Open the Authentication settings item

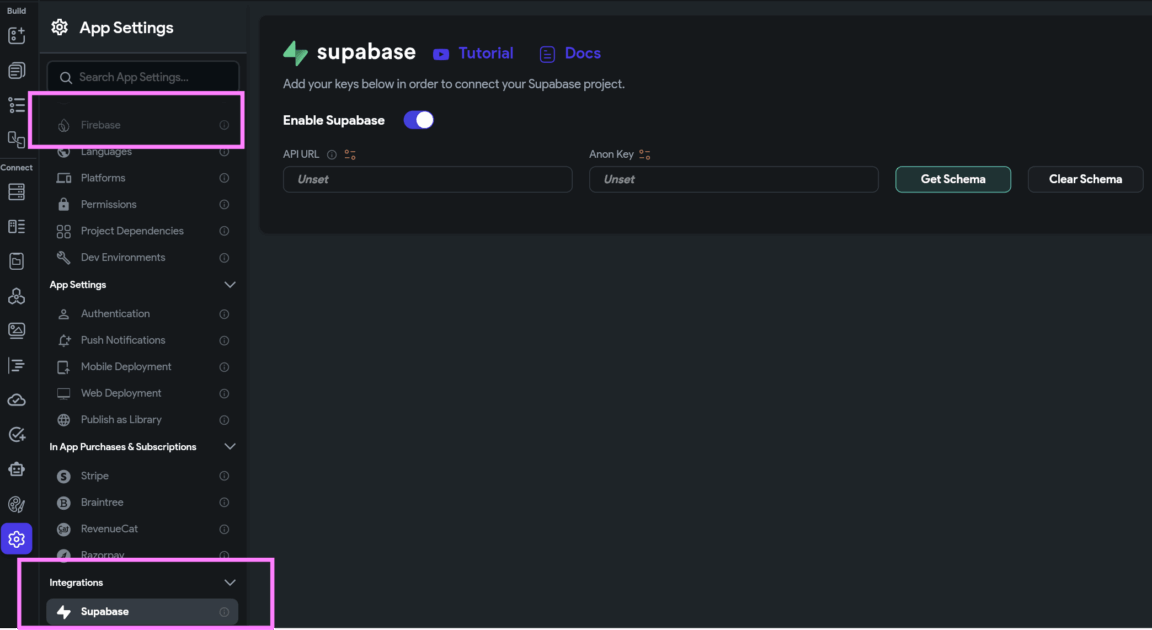coord(143,314)
